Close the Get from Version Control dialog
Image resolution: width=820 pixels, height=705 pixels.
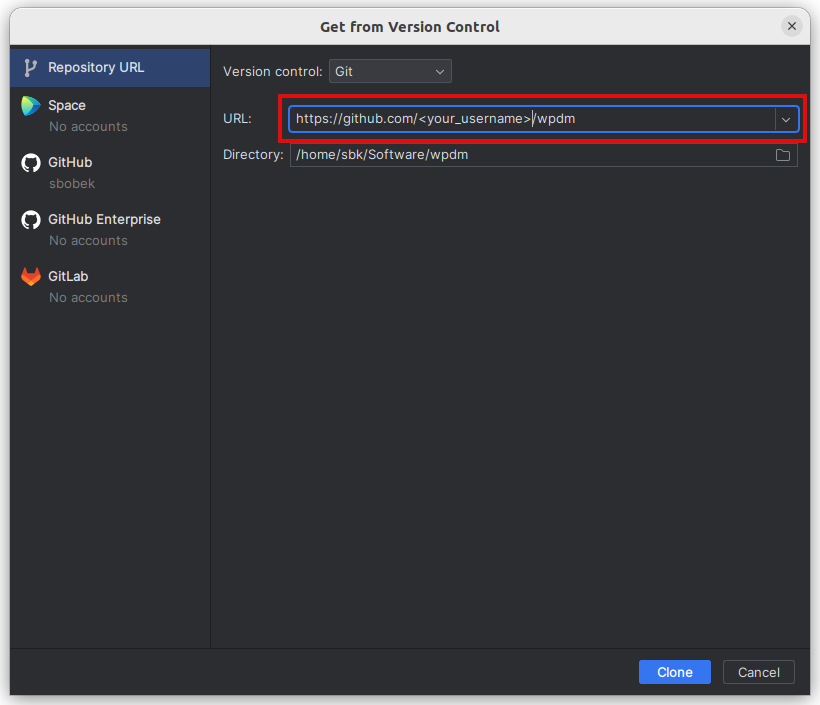792,26
